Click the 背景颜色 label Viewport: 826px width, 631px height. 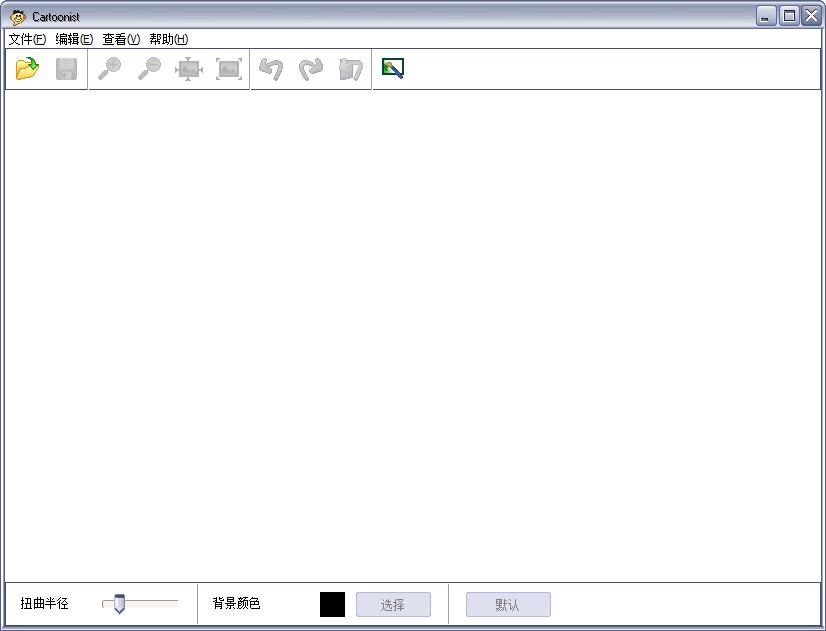coord(237,603)
